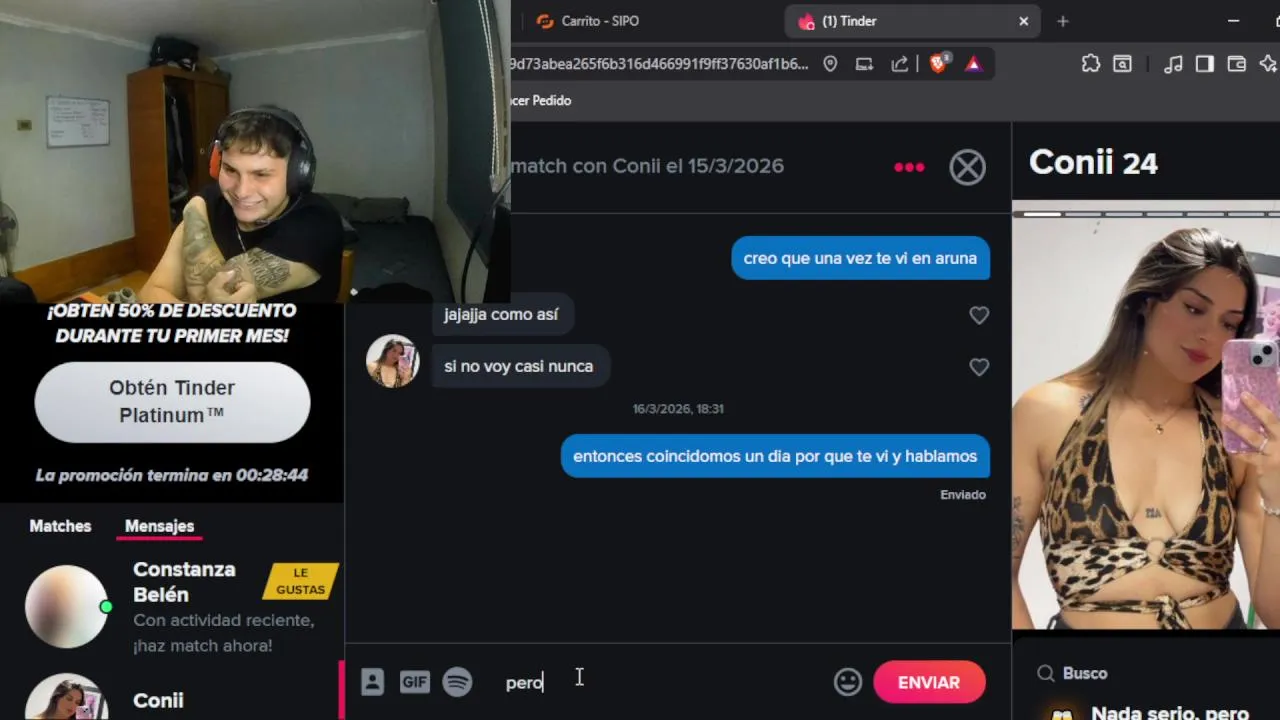This screenshot has width=1280, height=720.
Task: Click the location pin icon in address bar
Action: coord(830,63)
